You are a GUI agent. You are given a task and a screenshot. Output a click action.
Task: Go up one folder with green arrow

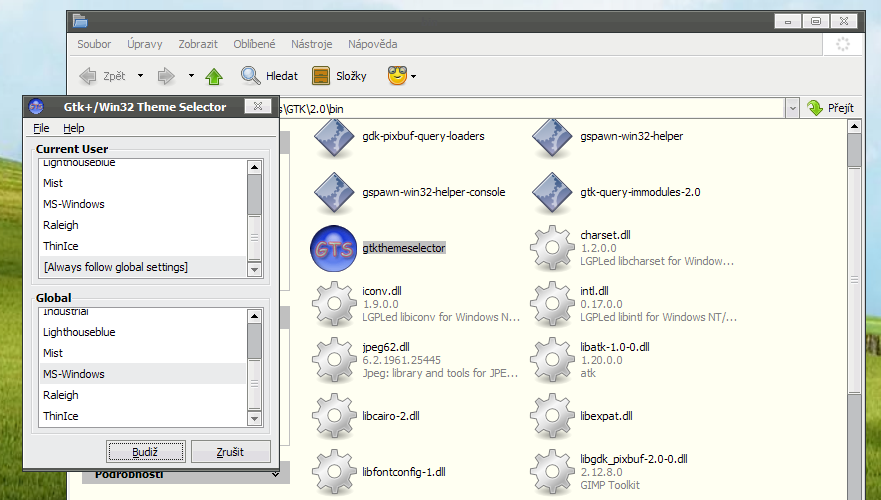[214, 76]
